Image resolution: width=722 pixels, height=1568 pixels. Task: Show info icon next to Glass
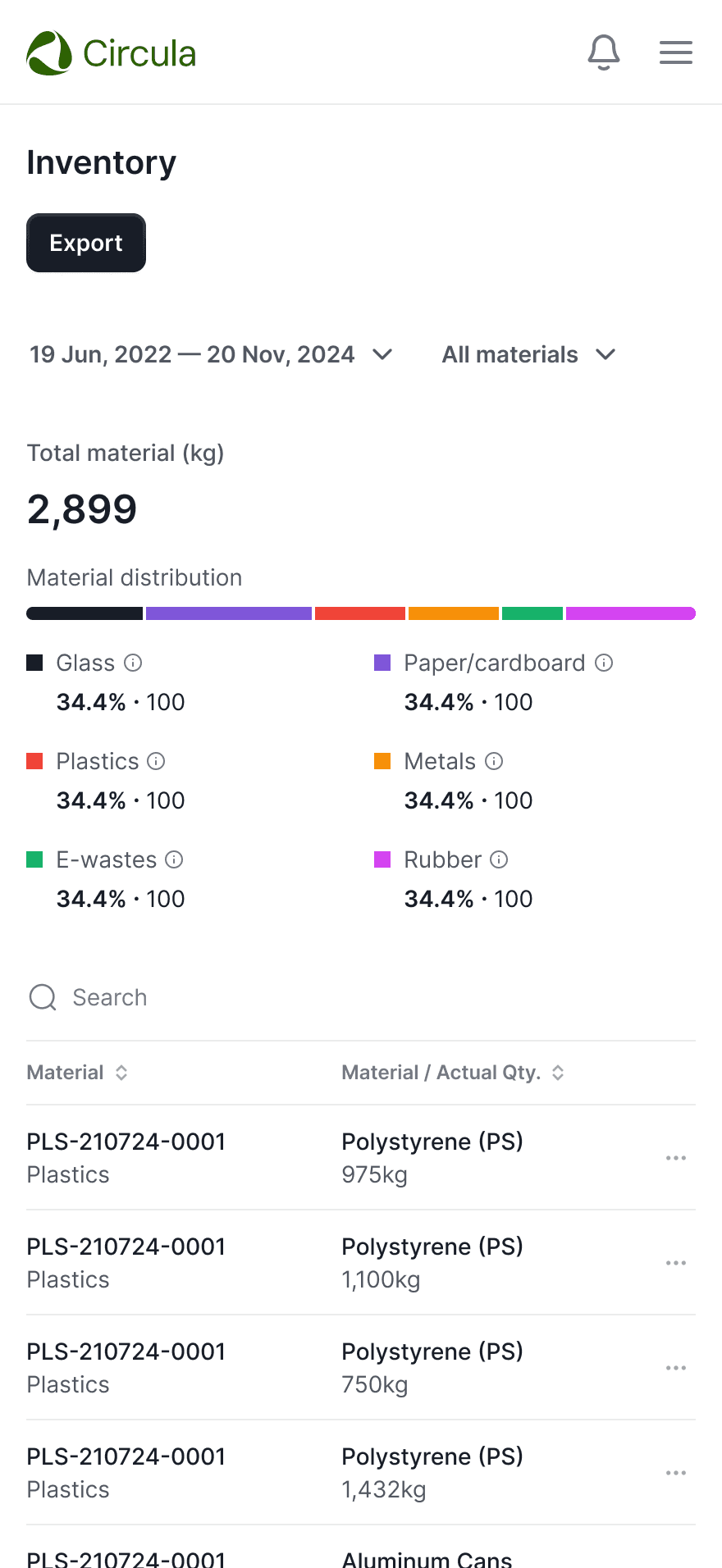133,663
